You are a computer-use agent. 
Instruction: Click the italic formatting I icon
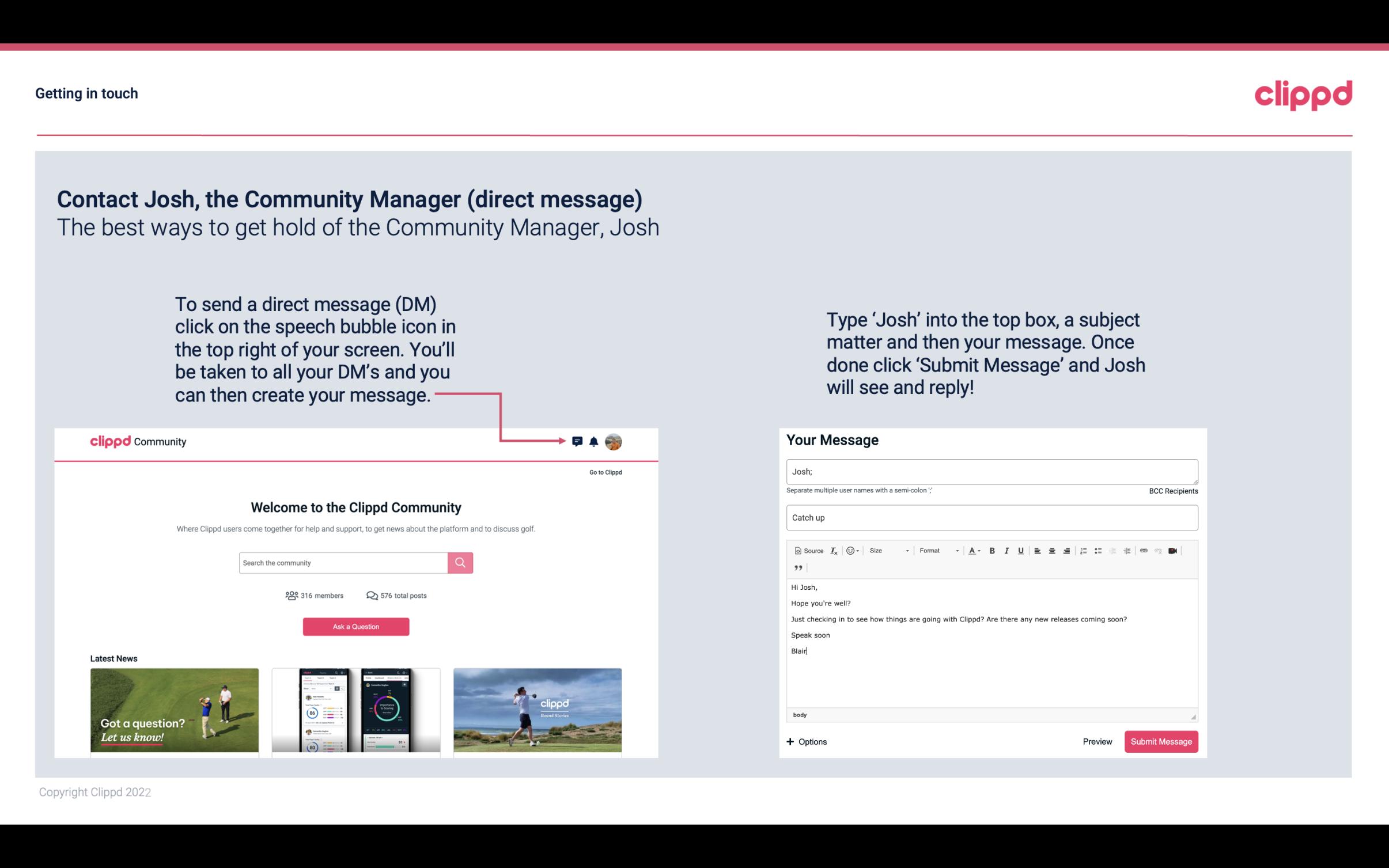tap(1006, 550)
